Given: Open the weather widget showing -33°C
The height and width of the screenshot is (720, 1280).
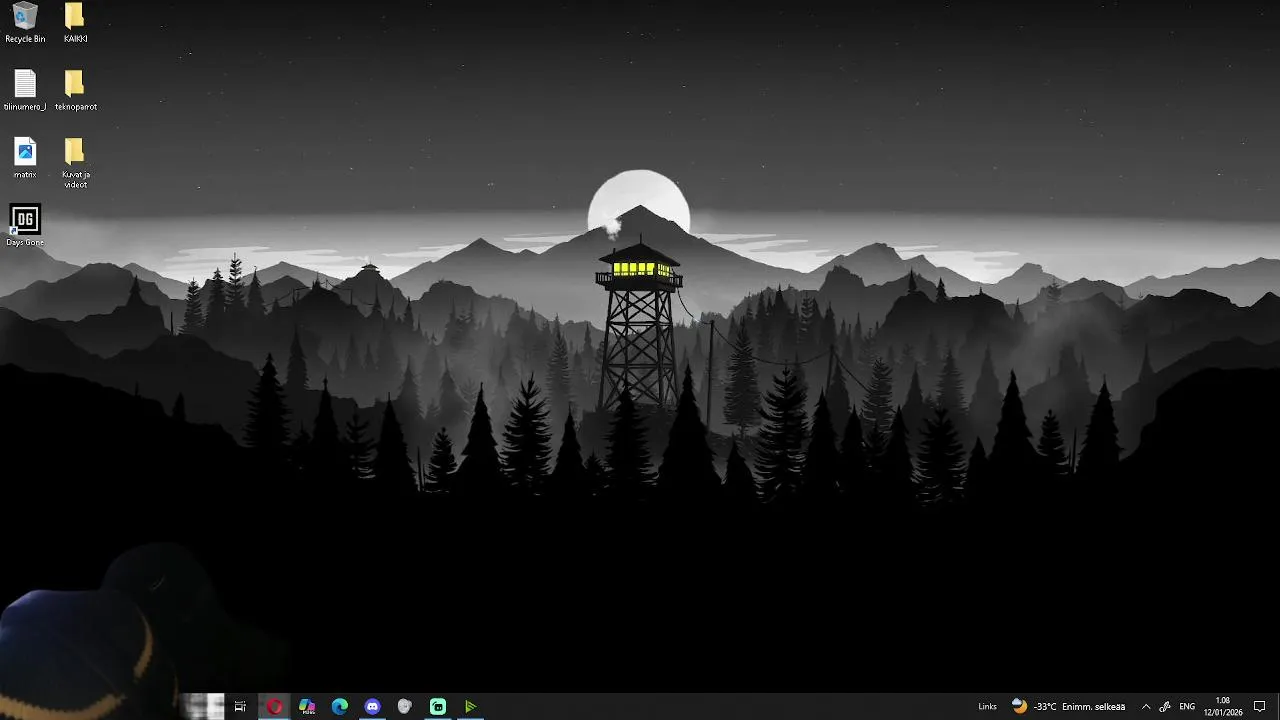Looking at the screenshot, I should [1068, 707].
